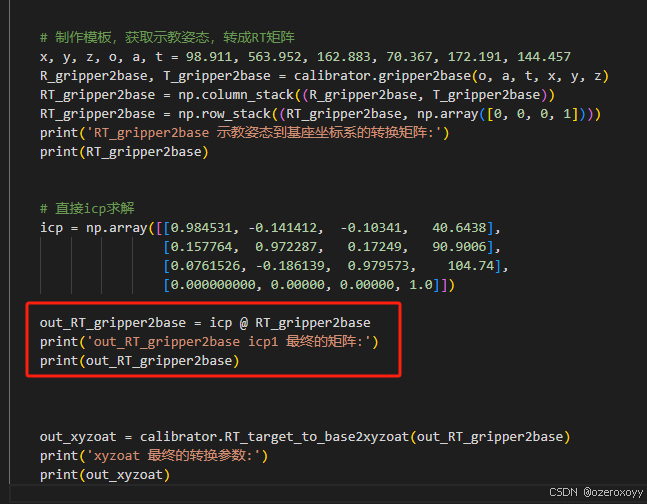Click the comment '# 直接icp求解'
This screenshot has height=504, width=647.
[87, 208]
